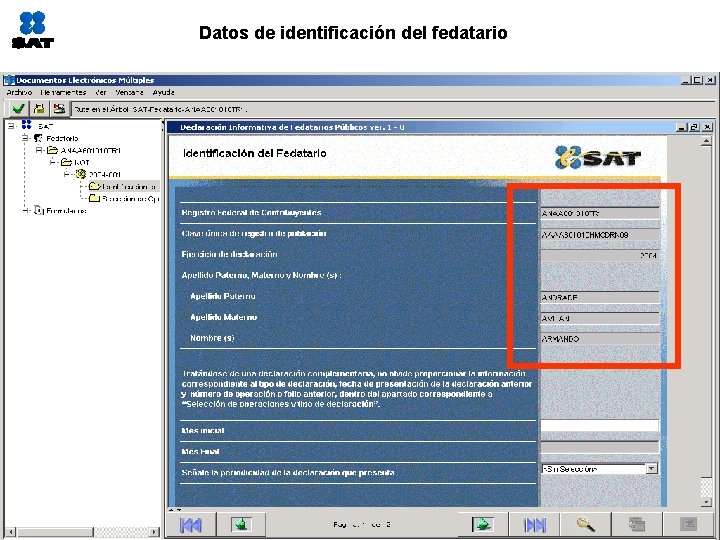
Task: Click the 2014-001 declaration icon in tree
Action: coord(81,174)
